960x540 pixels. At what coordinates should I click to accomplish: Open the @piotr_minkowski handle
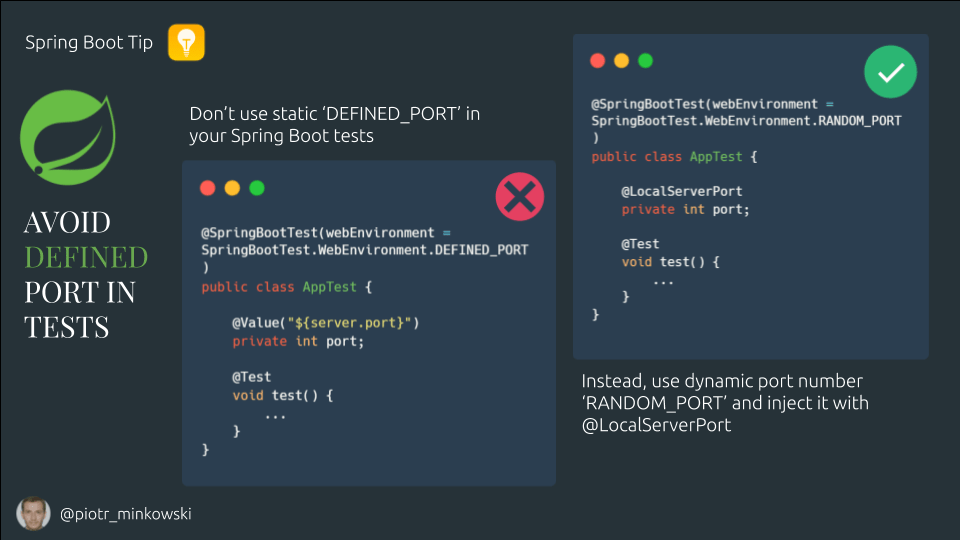click(x=126, y=514)
